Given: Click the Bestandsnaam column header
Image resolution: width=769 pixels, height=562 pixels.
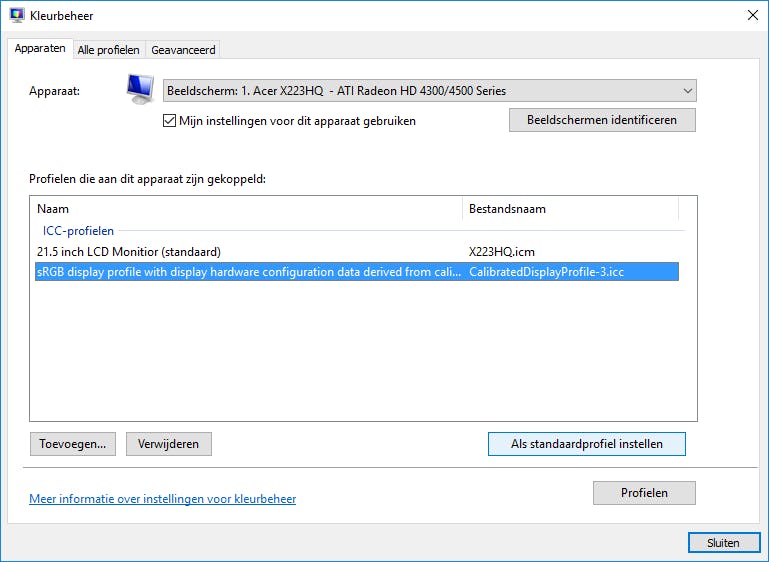Looking at the screenshot, I should (x=570, y=209).
